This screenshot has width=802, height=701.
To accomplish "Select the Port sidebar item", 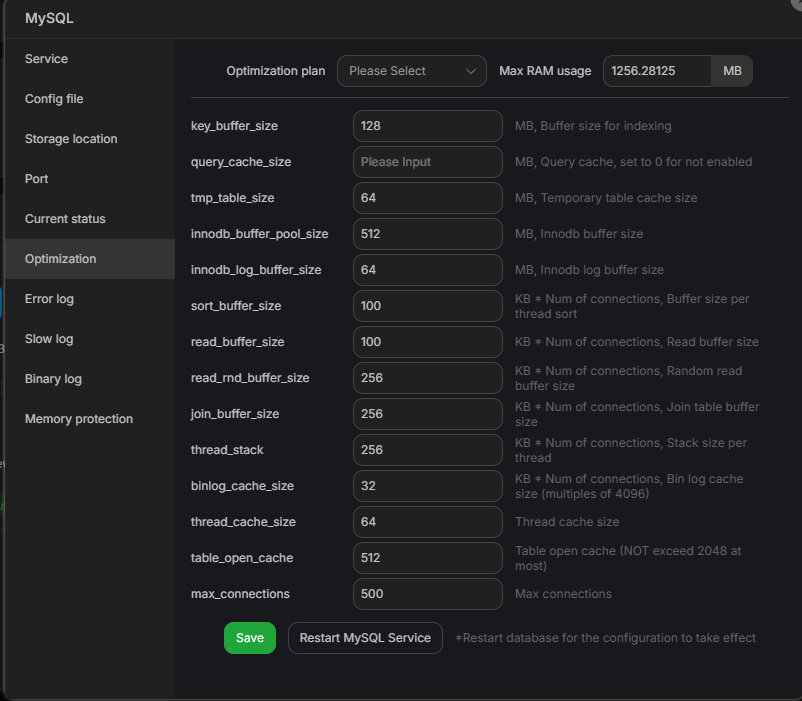I will (x=37, y=179).
